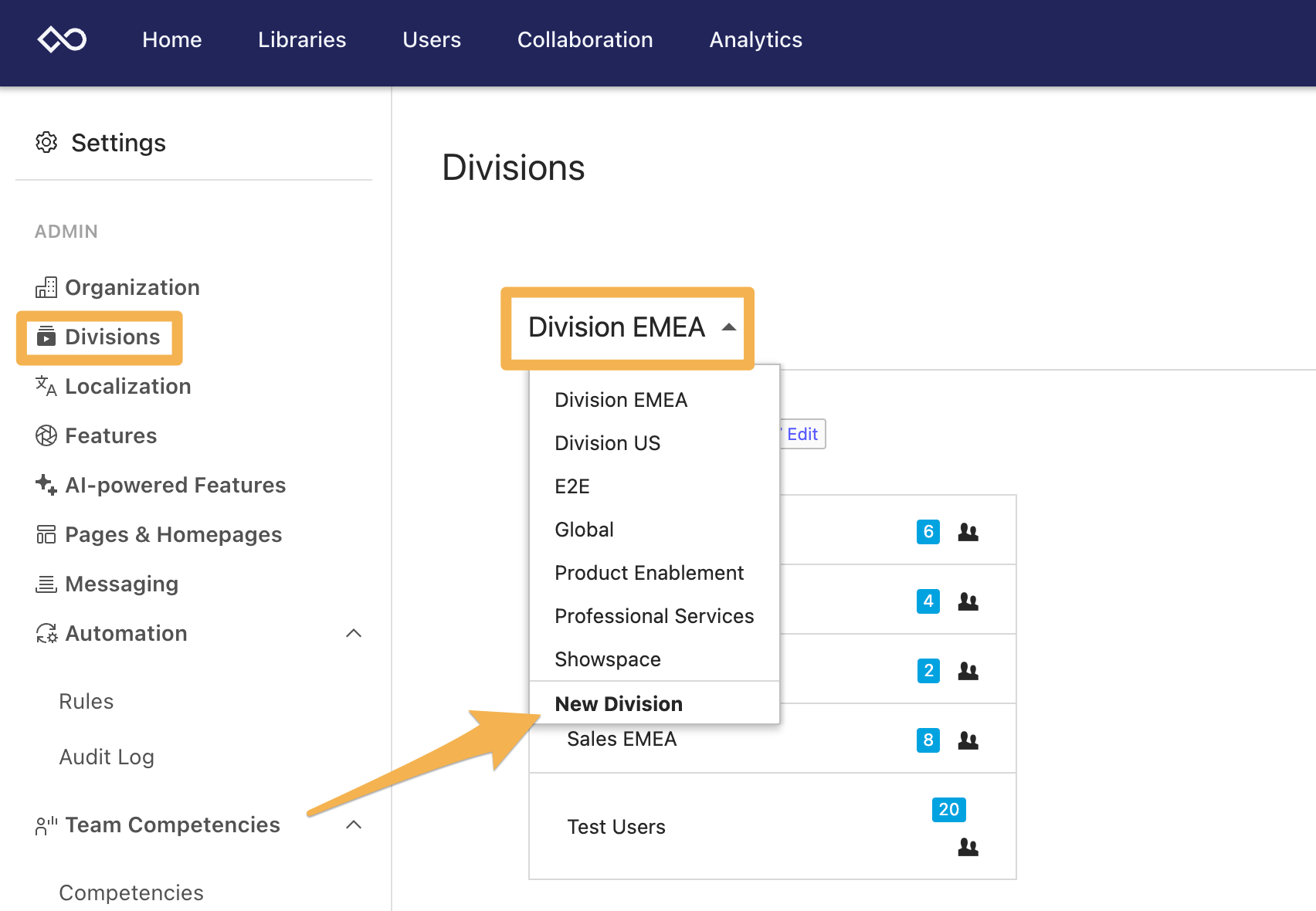1316x911 pixels.
Task: Open Messaging settings
Action: click(x=122, y=584)
